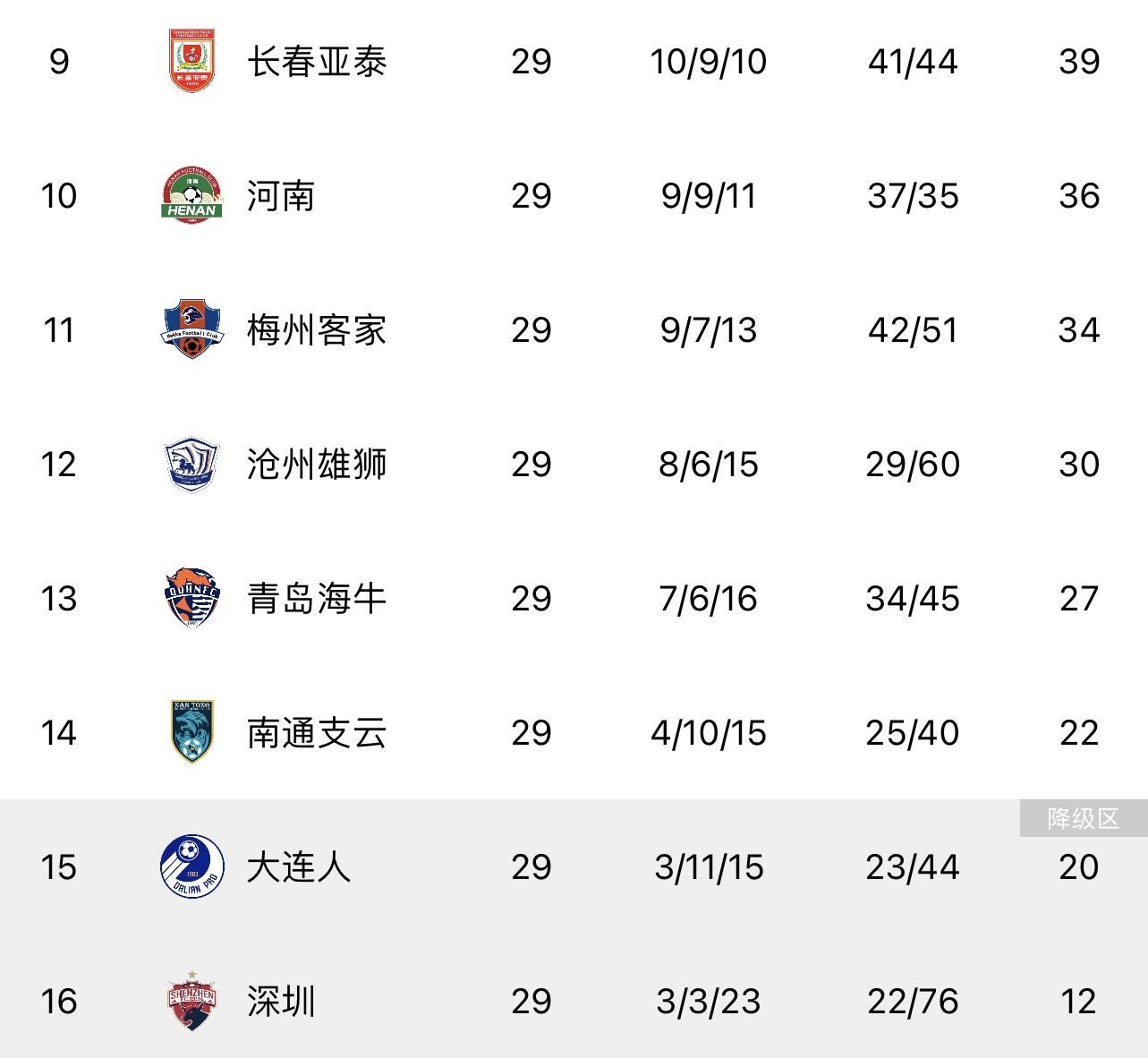This screenshot has height=1058, width=1148.
Task: Tap the Henan club crest
Action: [191, 195]
